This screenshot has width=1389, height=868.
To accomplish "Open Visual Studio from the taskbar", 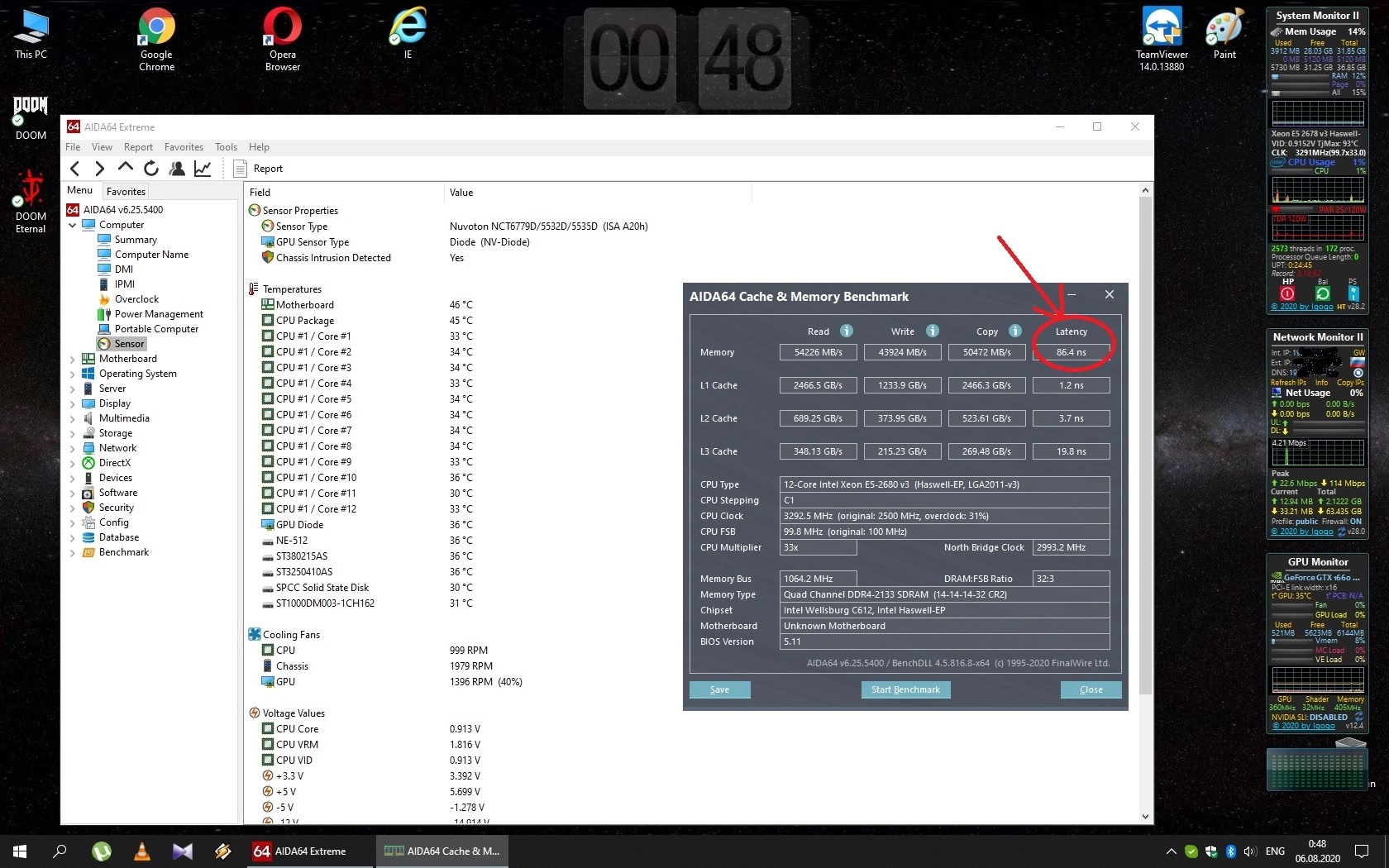I will pos(183,851).
